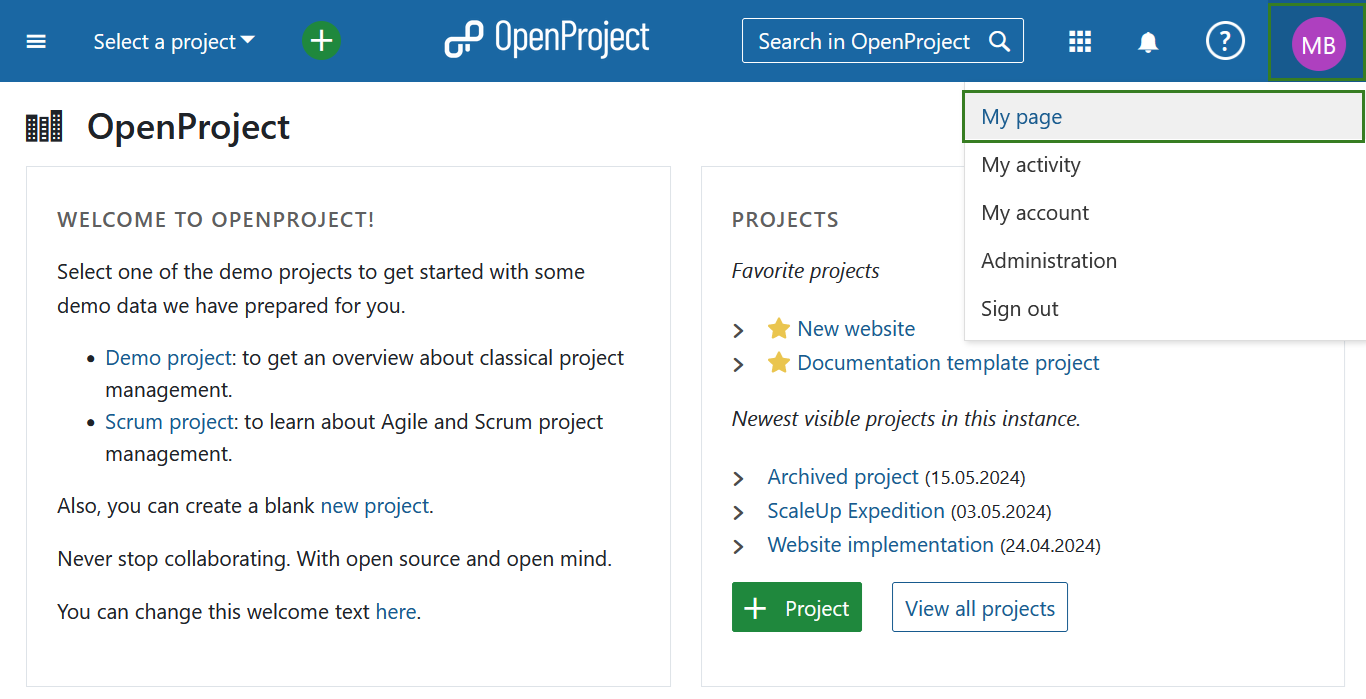This screenshot has width=1366, height=699.
Task: Expand the Archived project entry
Action: tap(739, 479)
